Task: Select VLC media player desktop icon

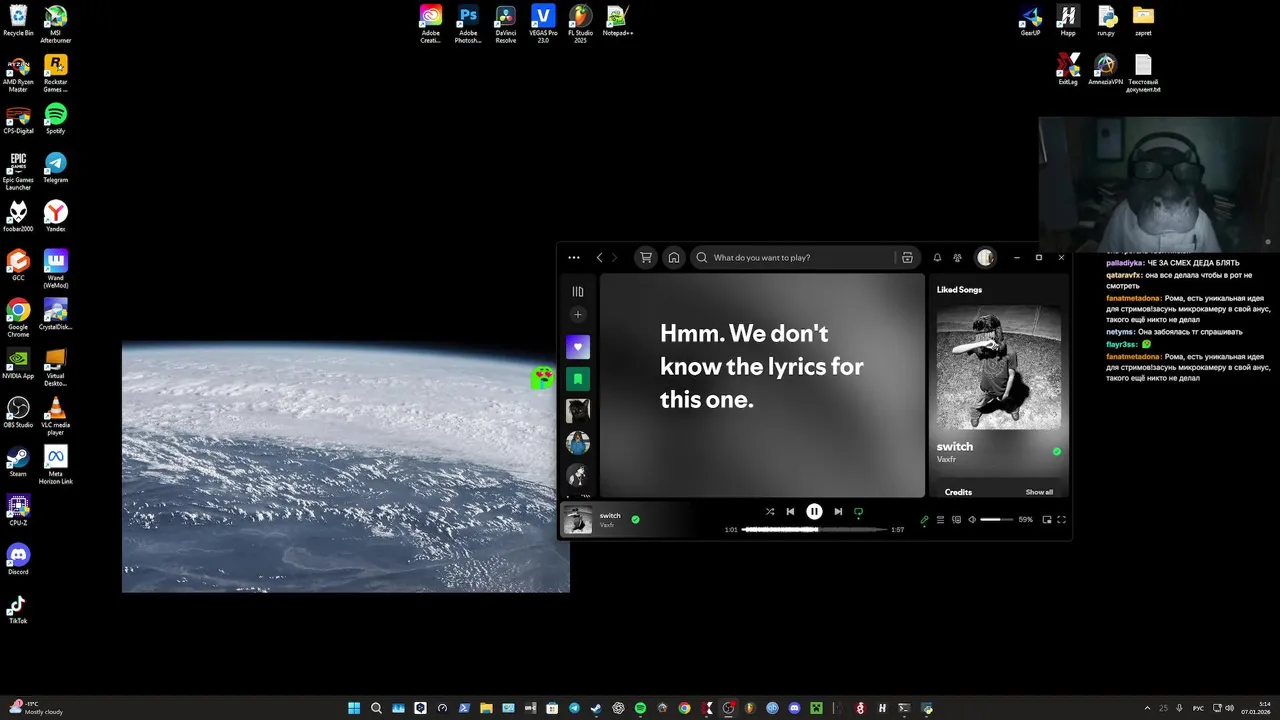Action: (56, 416)
